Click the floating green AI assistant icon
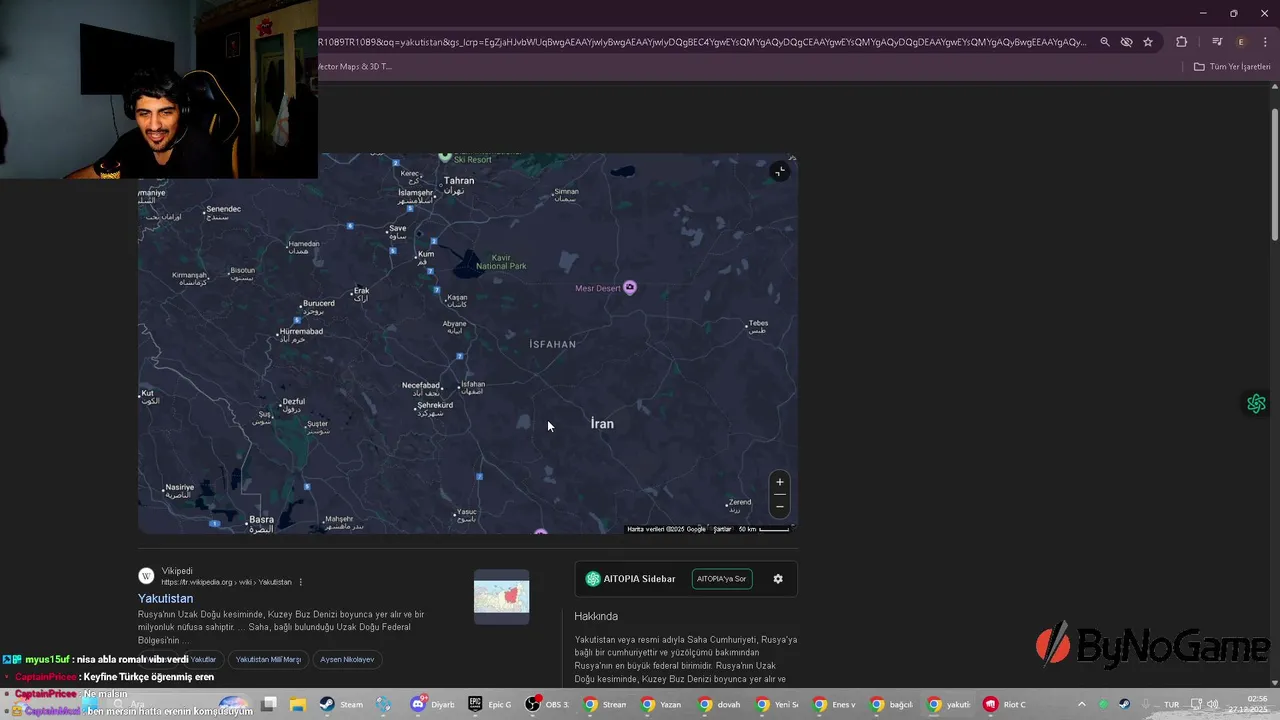Image resolution: width=1280 pixels, height=720 pixels. [1256, 404]
